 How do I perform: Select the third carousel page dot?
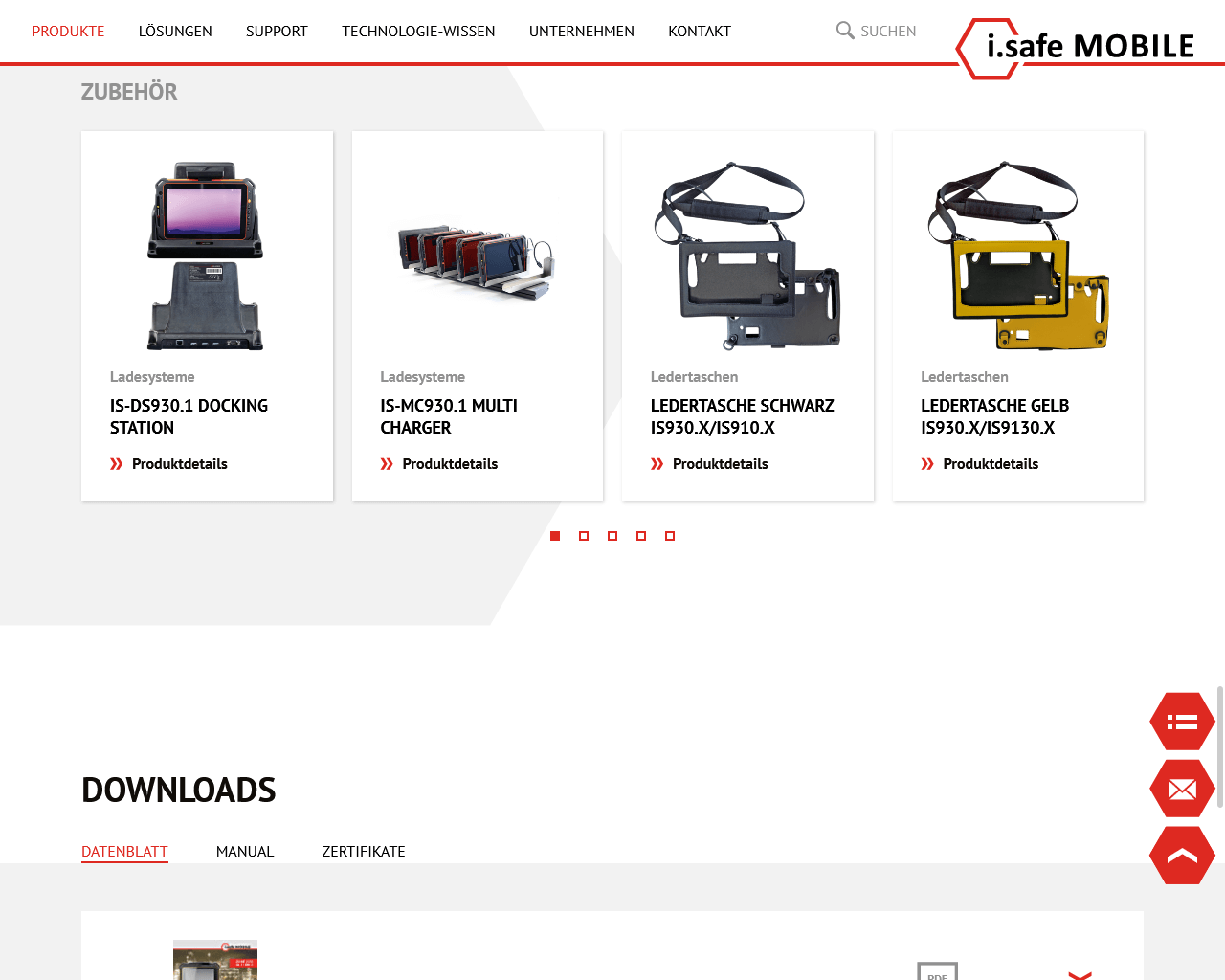[612, 536]
